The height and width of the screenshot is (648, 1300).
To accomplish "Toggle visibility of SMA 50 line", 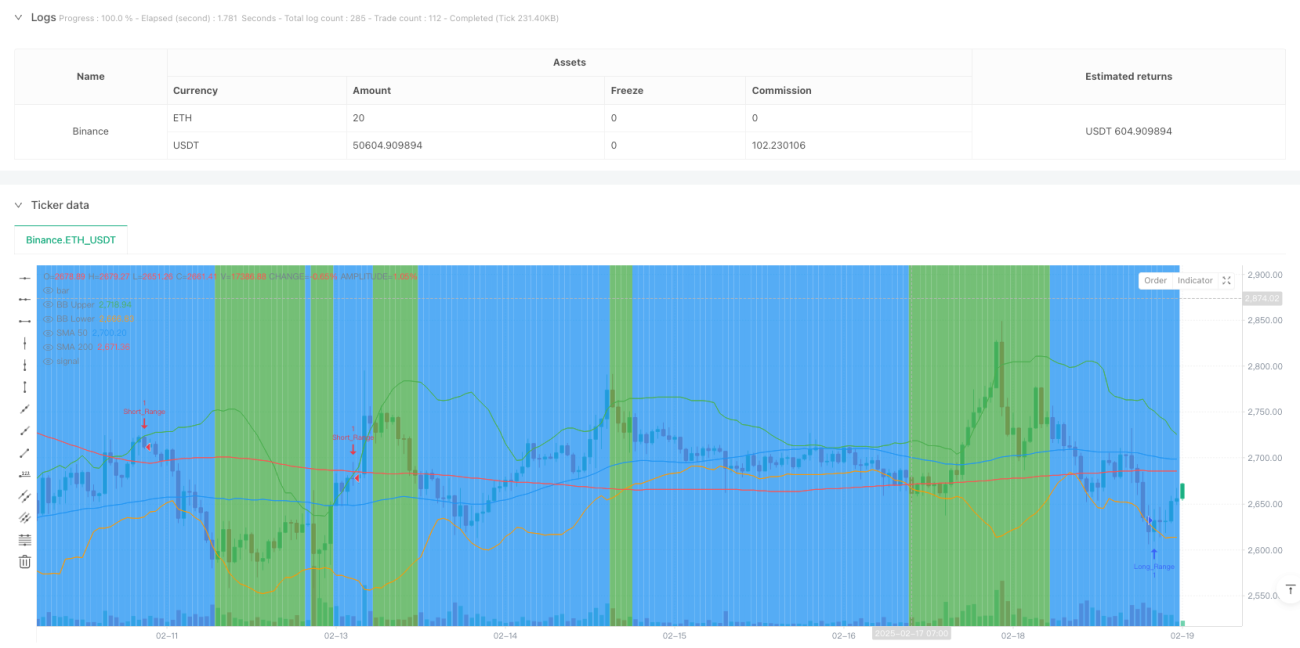I will pyautogui.click(x=46, y=332).
